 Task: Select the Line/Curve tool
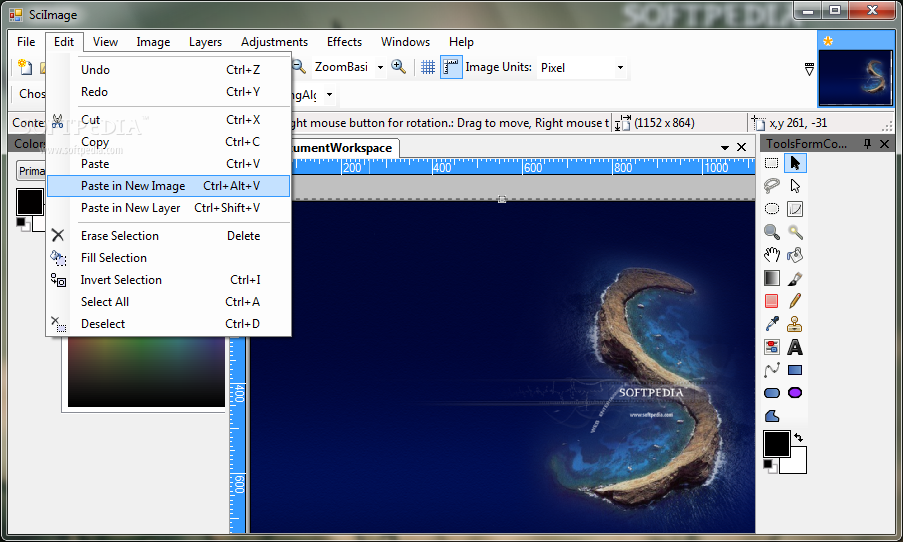pyautogui.click(x=772, y=370)
